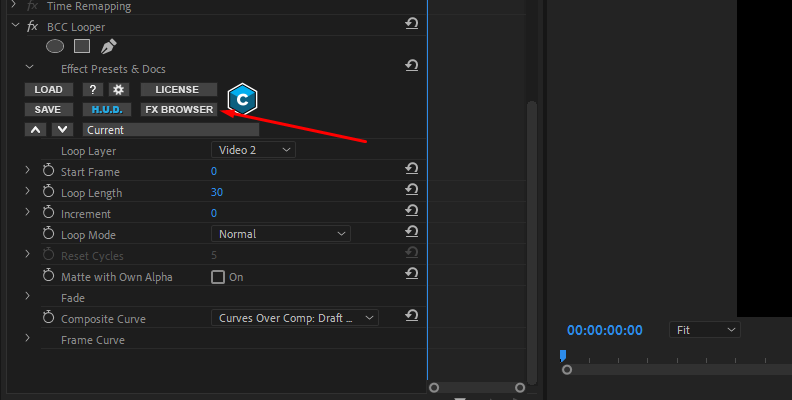Image resolution: width=792 pixels, height=400 pixels.
Task: Reset the Loop Mode parameter
Action: pos(412,232)
